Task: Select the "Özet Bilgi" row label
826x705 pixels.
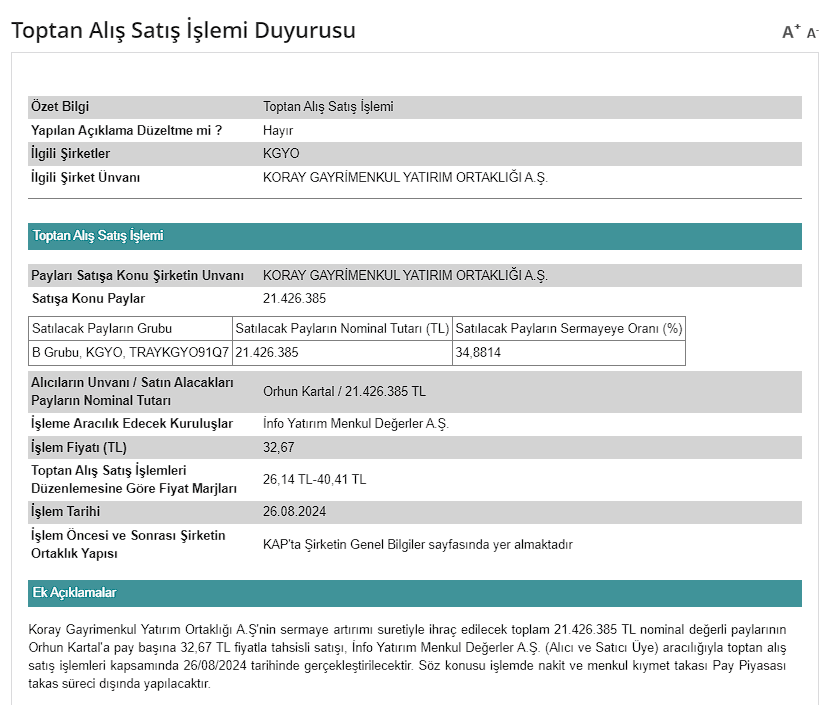Action: (x=60, y=106)
